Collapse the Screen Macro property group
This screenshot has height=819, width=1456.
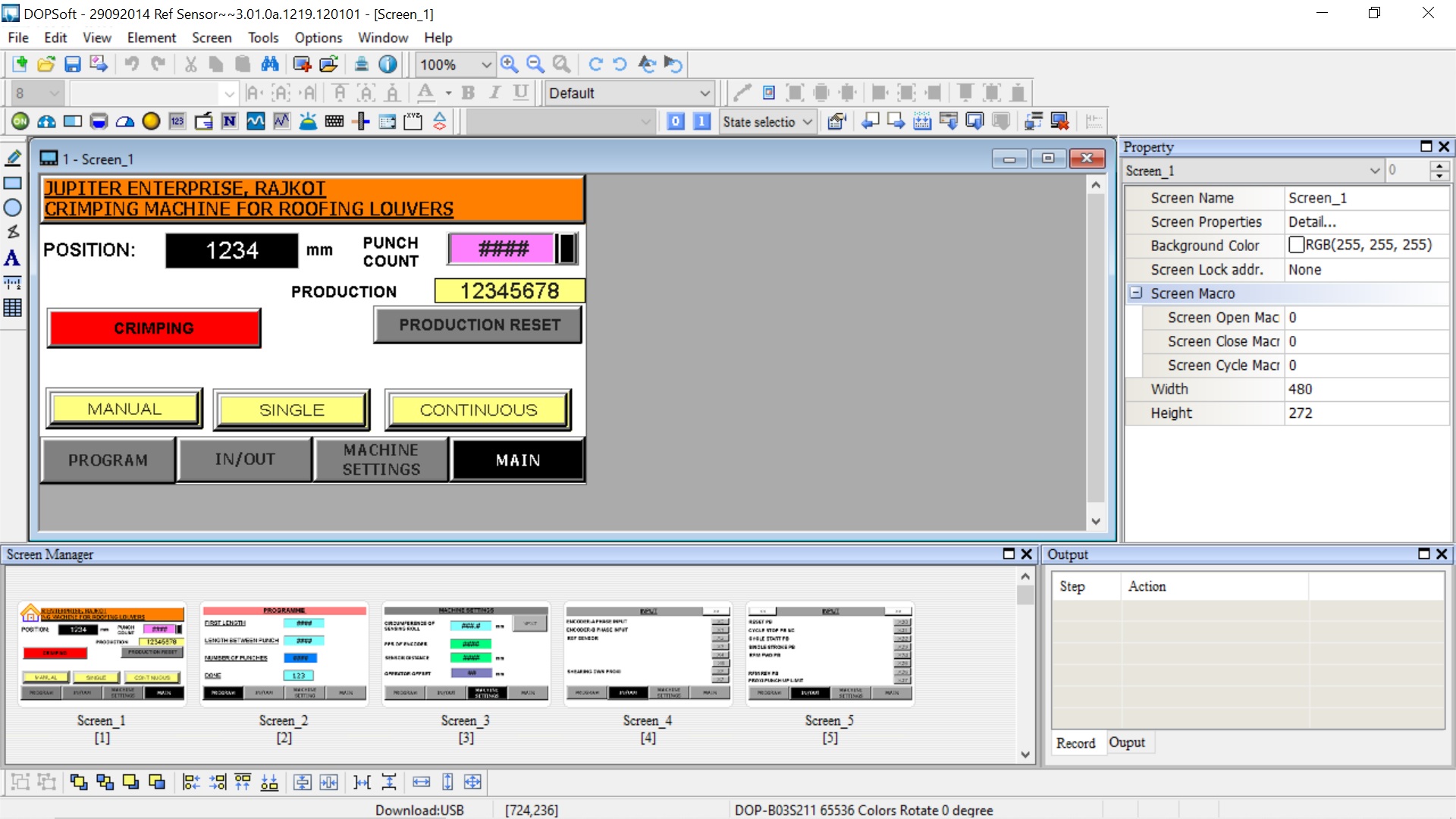(1136, 293)
